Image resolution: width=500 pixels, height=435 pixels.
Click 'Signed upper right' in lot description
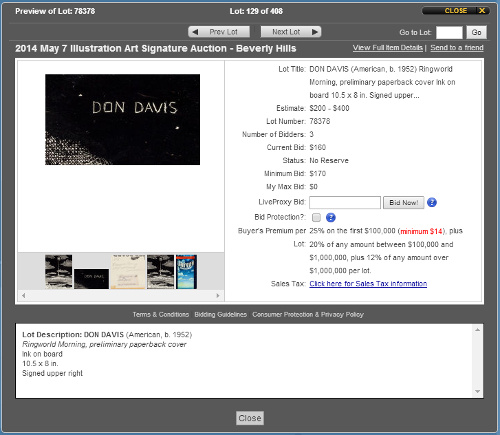[x=52, y=373]
